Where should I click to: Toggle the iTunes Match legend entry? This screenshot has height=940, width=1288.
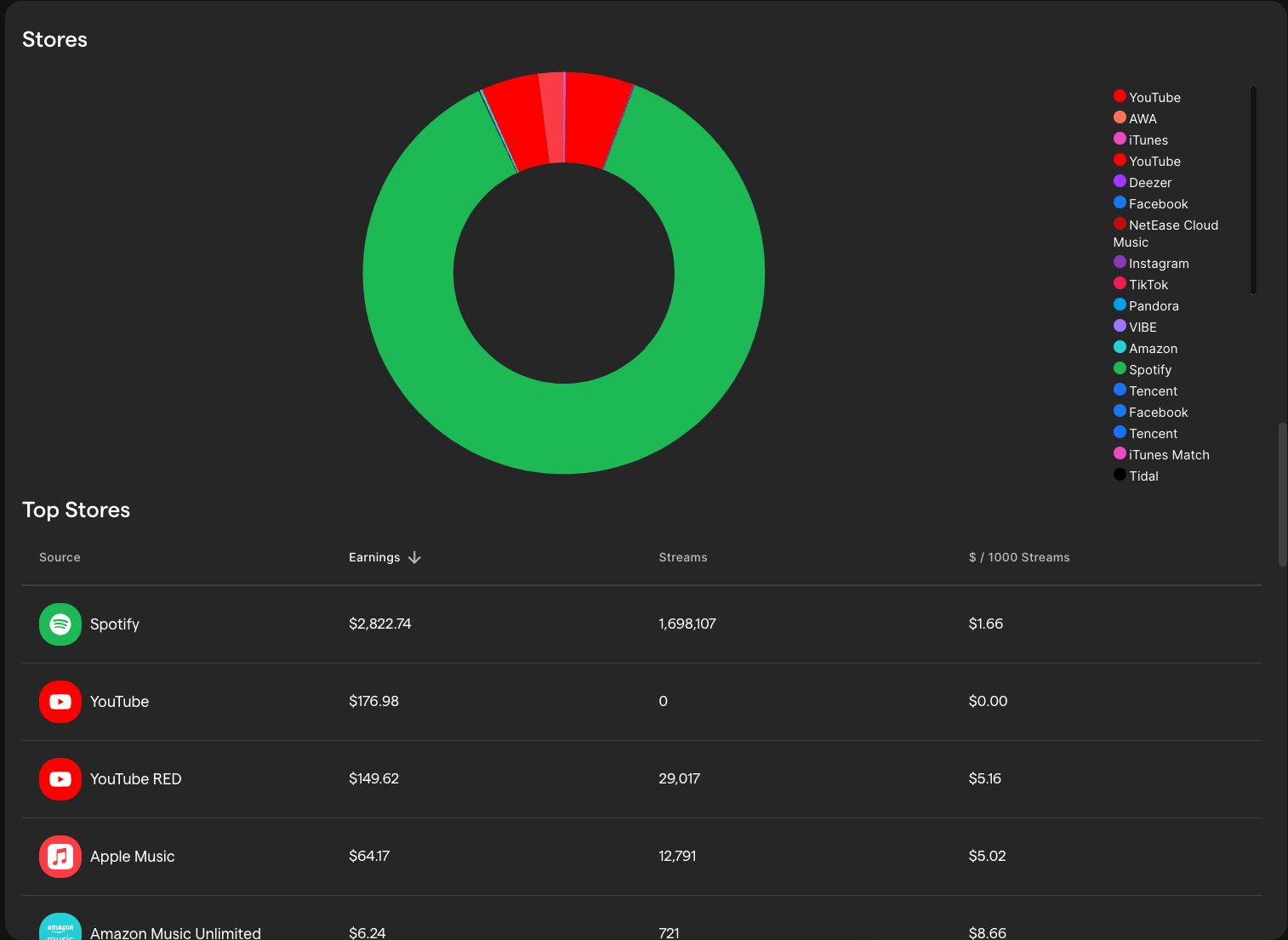(x=1161, y=454)
